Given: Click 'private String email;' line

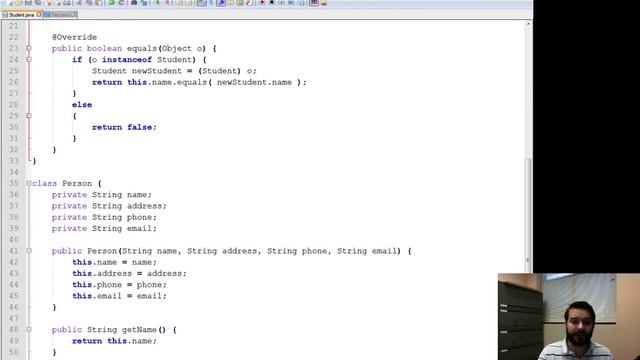Looking at the screenshot, I should click(x=104, y=229).
